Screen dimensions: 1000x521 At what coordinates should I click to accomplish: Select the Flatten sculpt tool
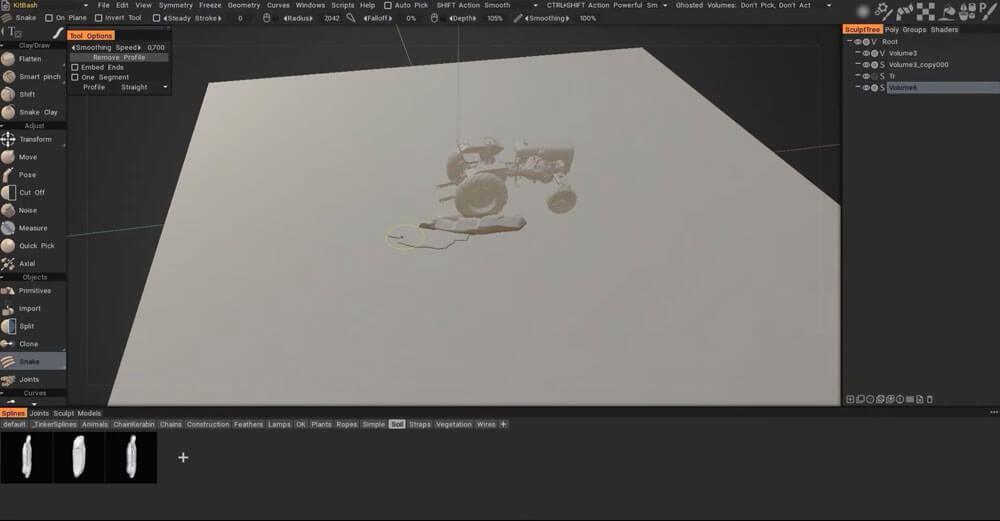(x=30, y=59)
